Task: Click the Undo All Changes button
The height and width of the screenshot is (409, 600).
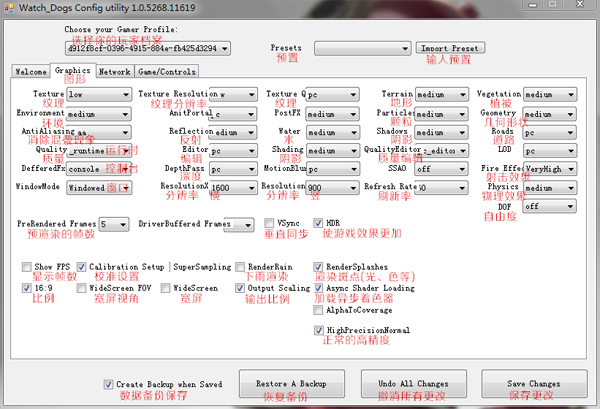Action: pos(414,384)
